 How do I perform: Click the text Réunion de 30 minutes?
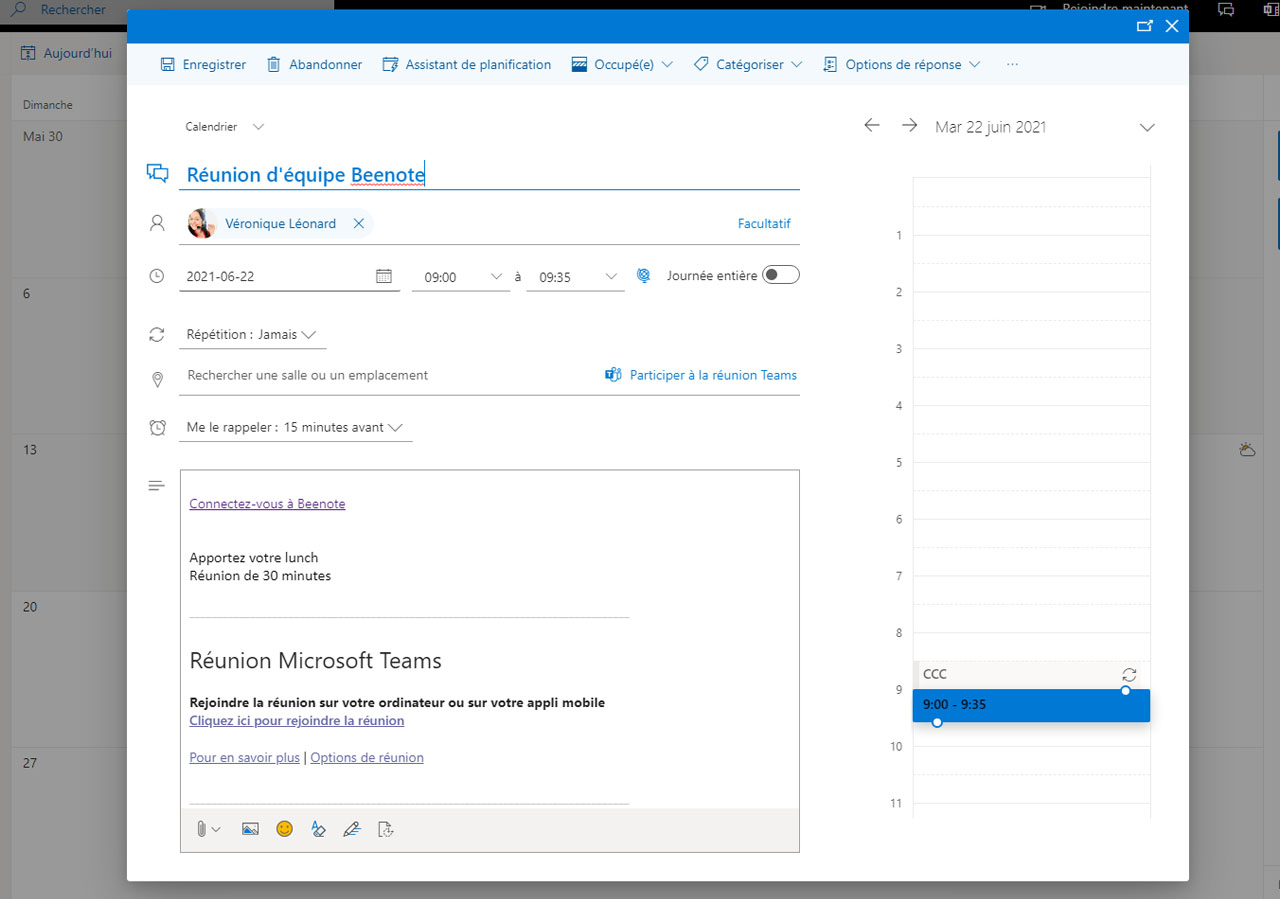[x=260, y=576]
